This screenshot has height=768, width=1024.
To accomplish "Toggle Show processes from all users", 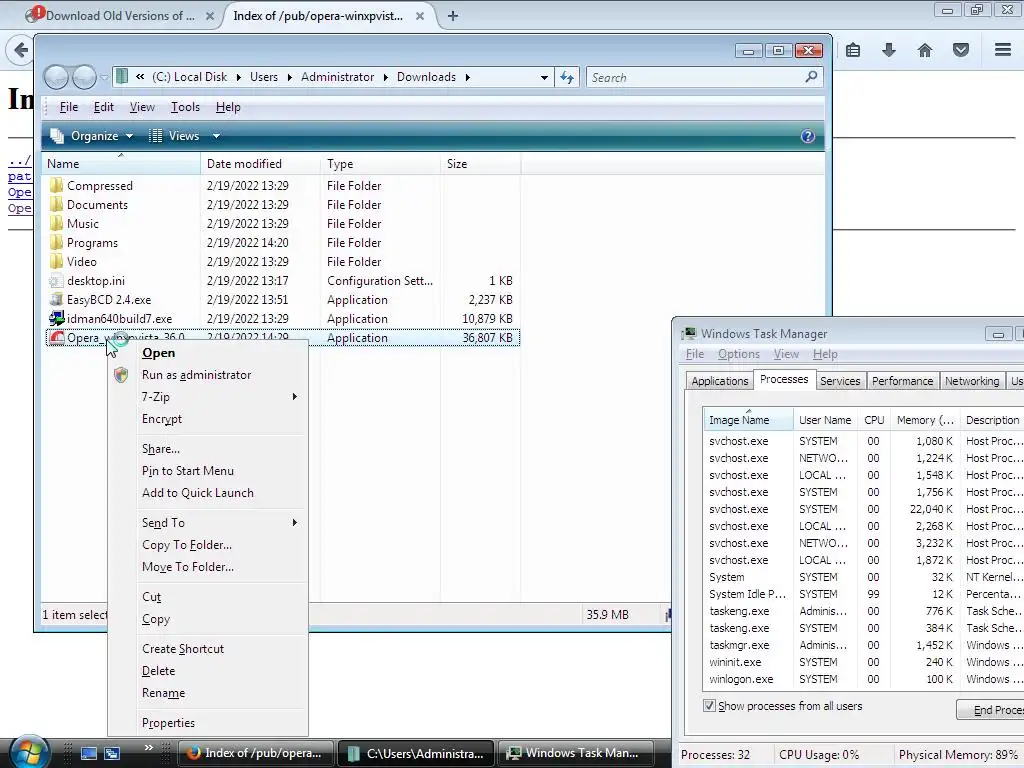I will (709, 705).
